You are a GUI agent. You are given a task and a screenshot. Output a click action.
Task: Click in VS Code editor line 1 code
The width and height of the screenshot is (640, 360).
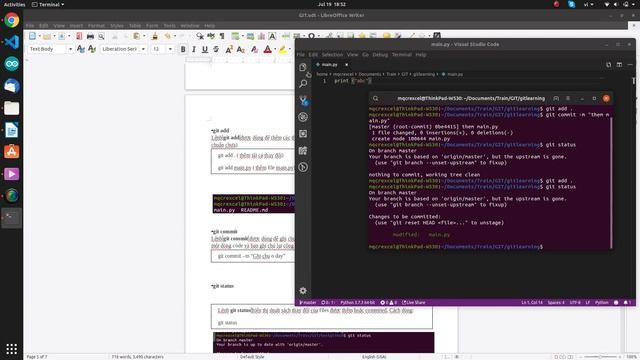pos(353,81)
